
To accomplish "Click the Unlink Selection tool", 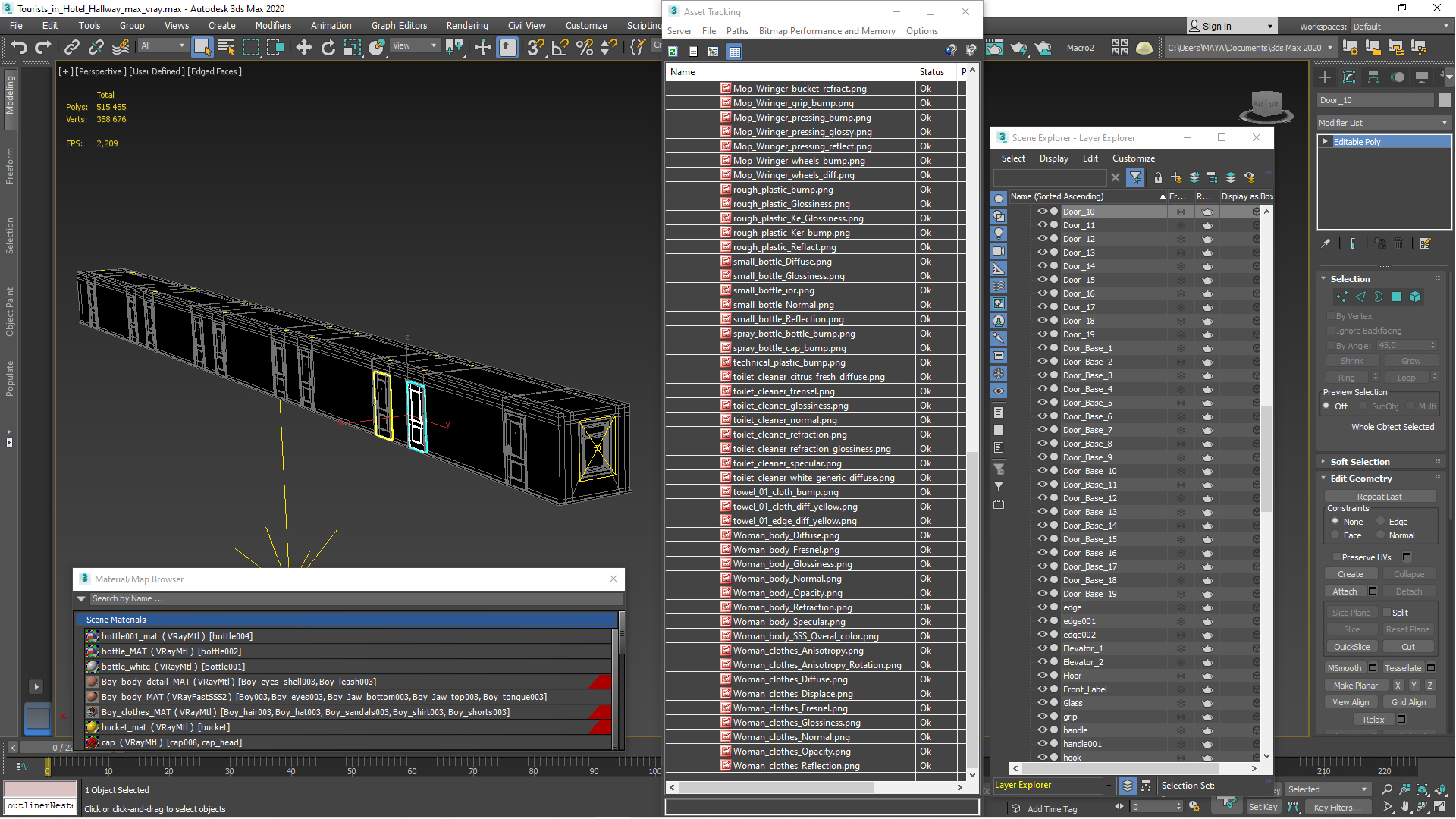I will (x=96, y=48).
